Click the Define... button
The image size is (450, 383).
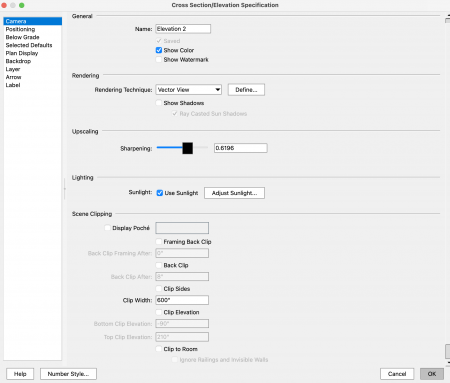pyautogui.click(x=246, y=90)
